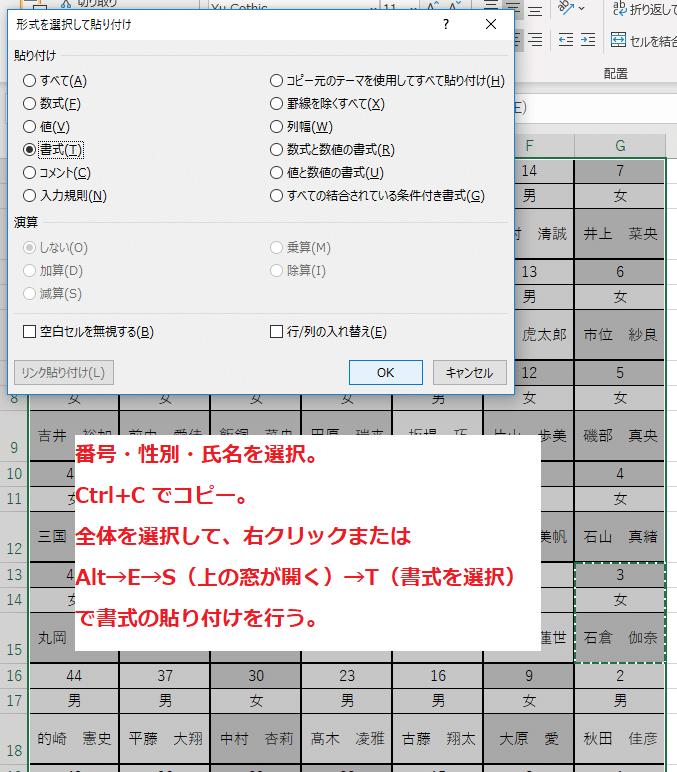Click the 減算(S) operation radio button
Image resolution: width=677 pixels, height=772 pixels.
53,294
